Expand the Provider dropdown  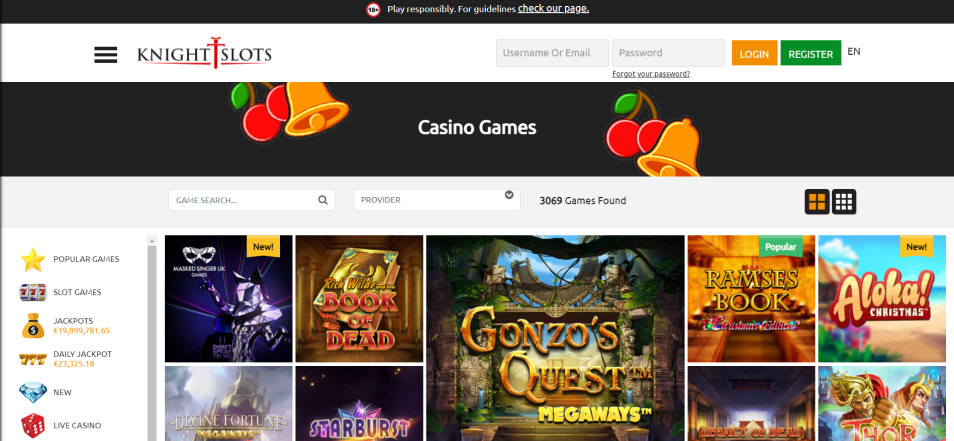coord(437,200)
